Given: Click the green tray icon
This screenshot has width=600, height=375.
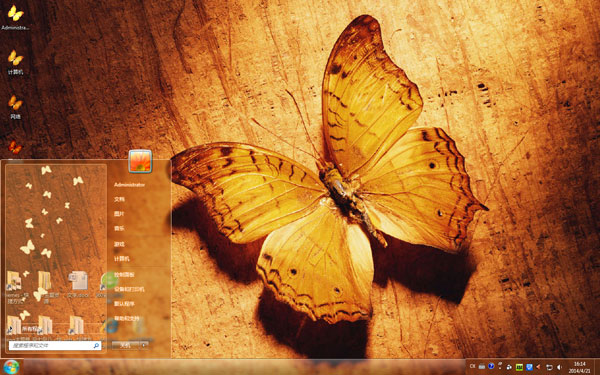Looking at the screenshot, I should [x=519, y=367].
